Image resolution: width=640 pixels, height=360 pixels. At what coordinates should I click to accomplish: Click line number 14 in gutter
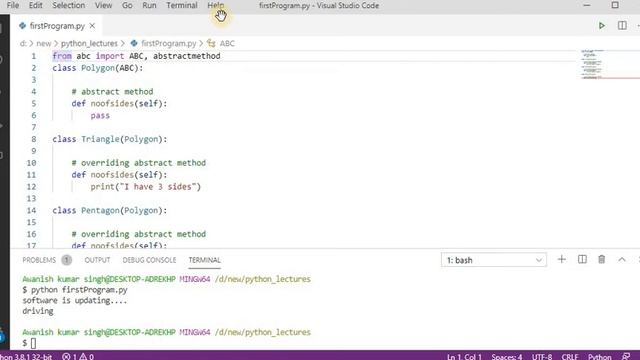click(x=32, y=210)
